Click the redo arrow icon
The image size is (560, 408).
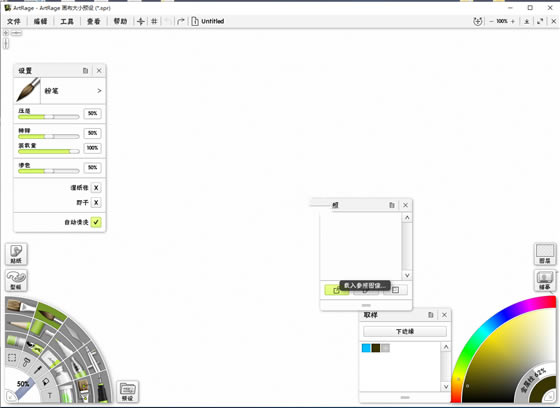coord(181,21)
